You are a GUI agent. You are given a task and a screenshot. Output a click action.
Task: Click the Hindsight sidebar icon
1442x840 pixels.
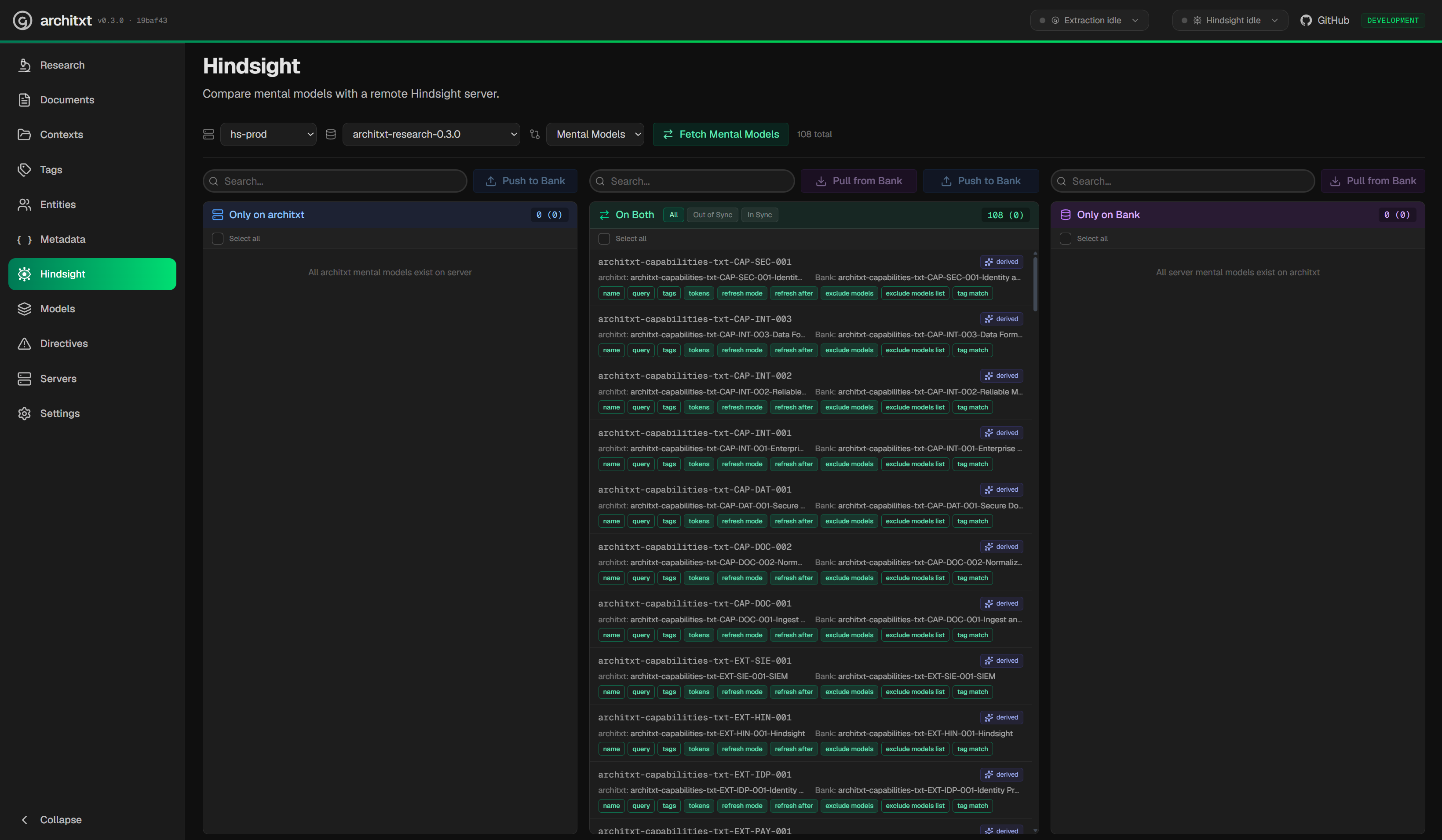24,274
